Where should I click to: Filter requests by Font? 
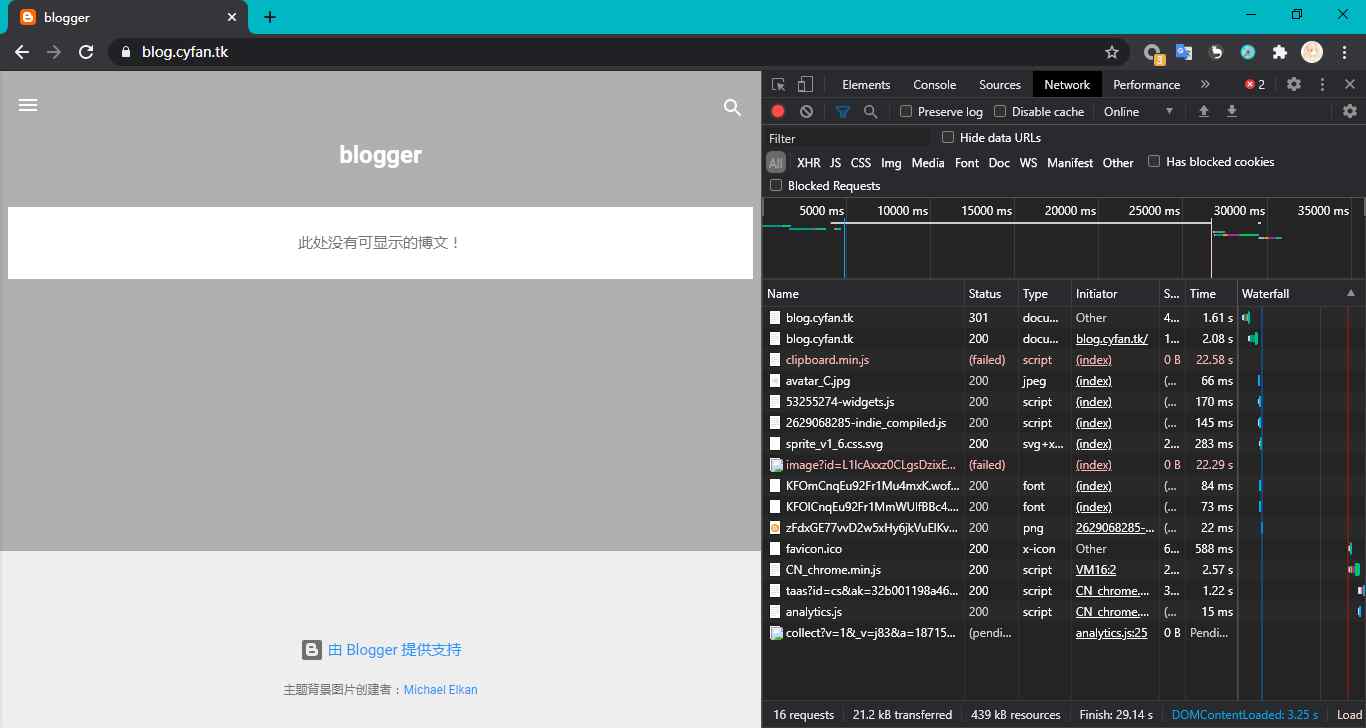click(967, 162)
